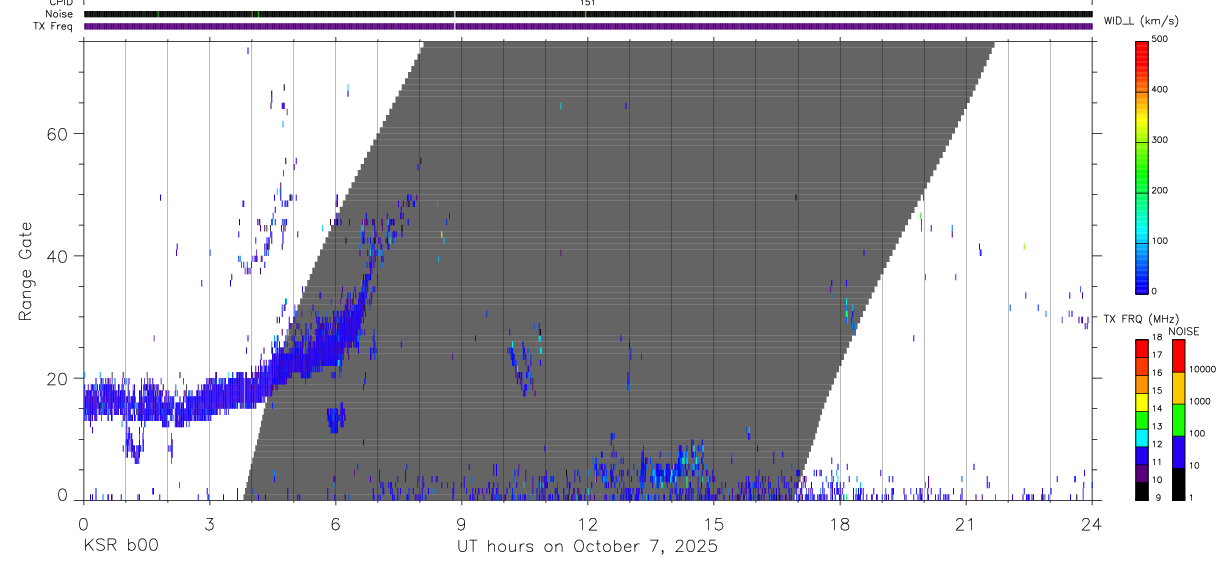Click the '40' tick on the Range Gate axis
1228x567 pixels.
[x=58, y=256]
